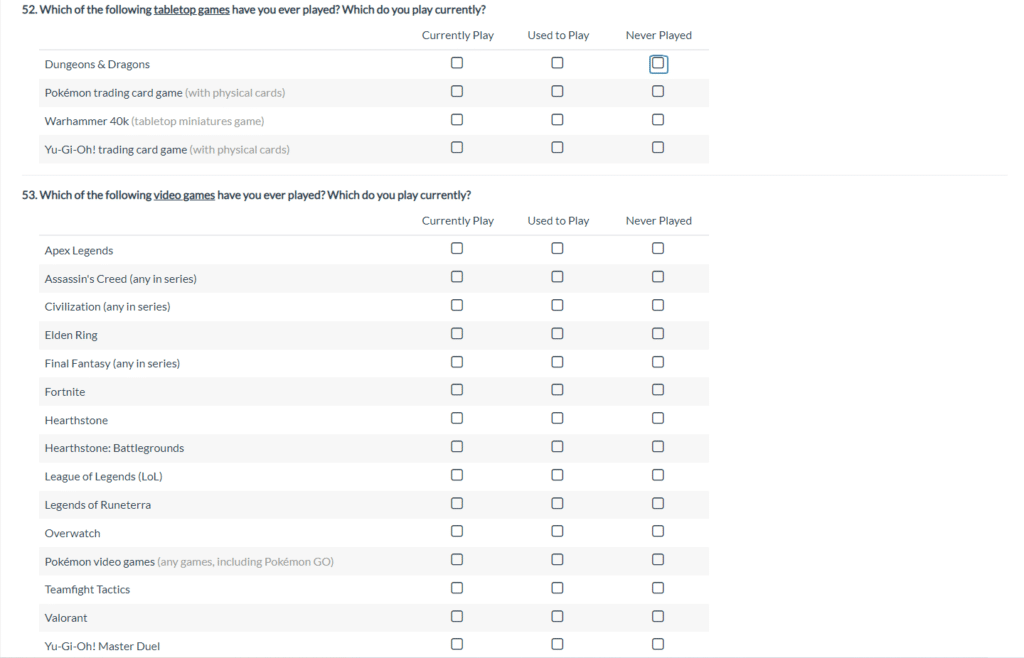The height and width of the screenshot is (658, 1024).
Task: Check Currently Play for Yu-Gi-Oh! trading card game
Action: (x=457, y=148)
